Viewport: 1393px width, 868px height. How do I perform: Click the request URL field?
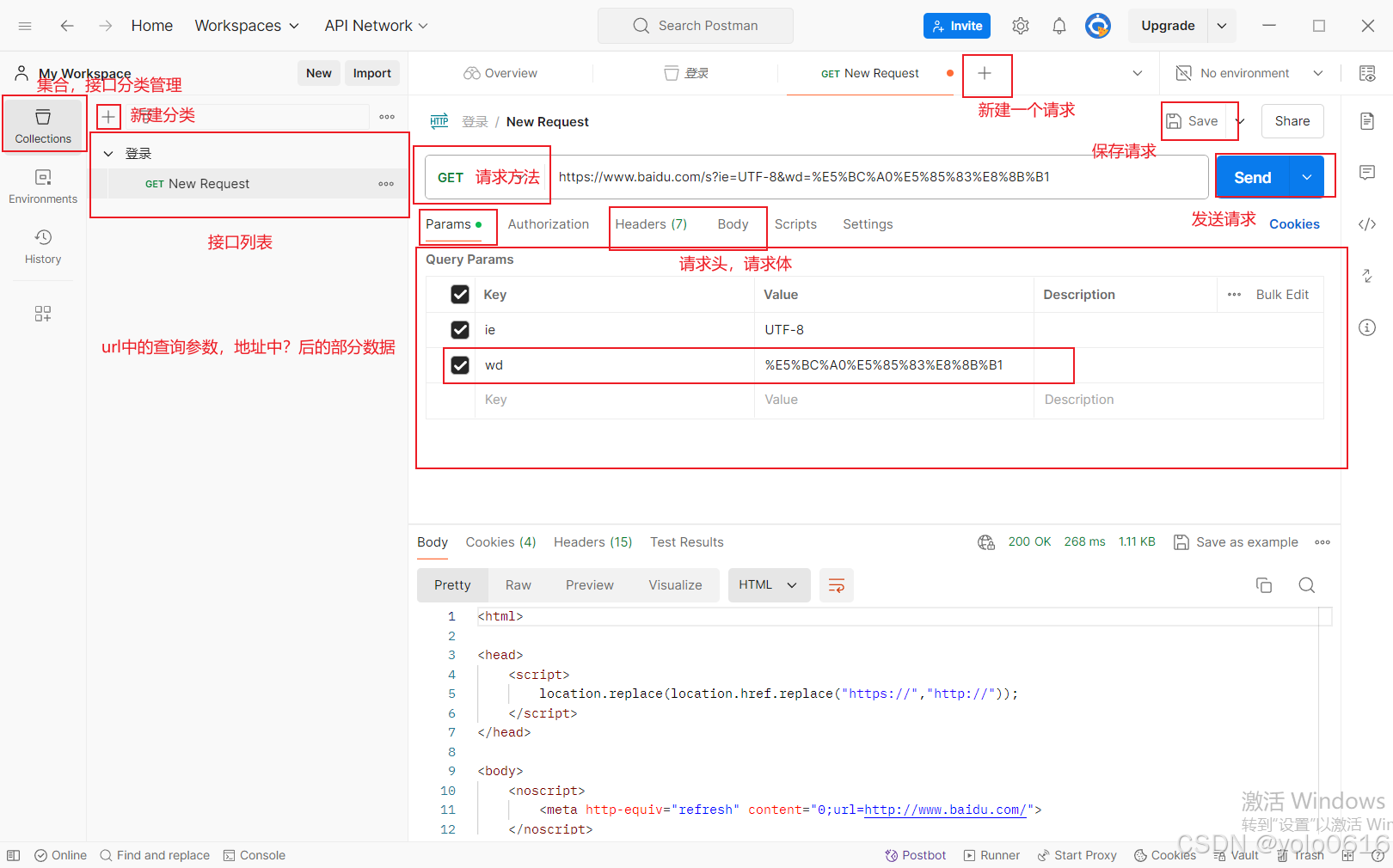pyautogui.click(x=879, y=177)
